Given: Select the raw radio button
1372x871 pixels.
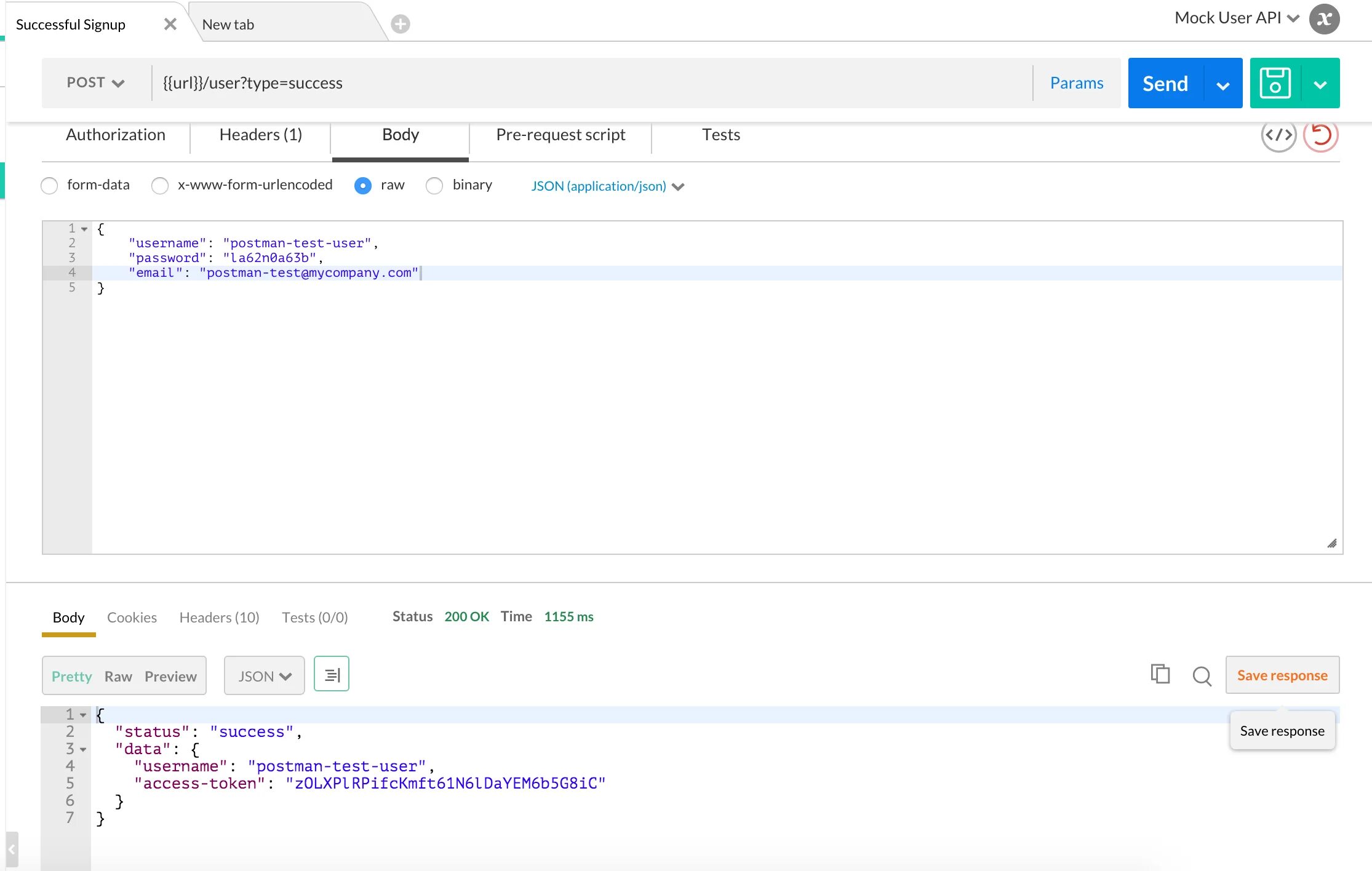Looking at the screenshot, I should point(363,185).
